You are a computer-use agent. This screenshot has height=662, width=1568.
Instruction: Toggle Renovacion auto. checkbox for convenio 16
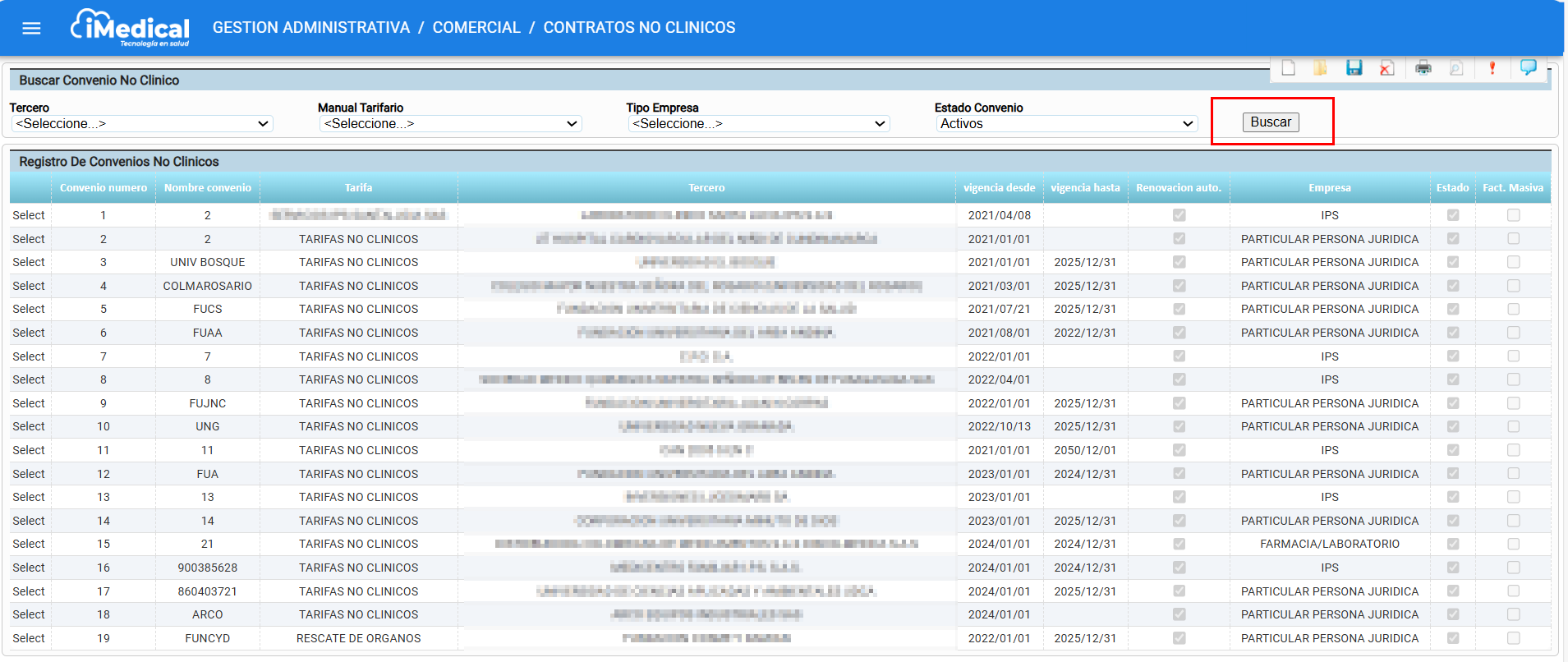coord(1179,568)
